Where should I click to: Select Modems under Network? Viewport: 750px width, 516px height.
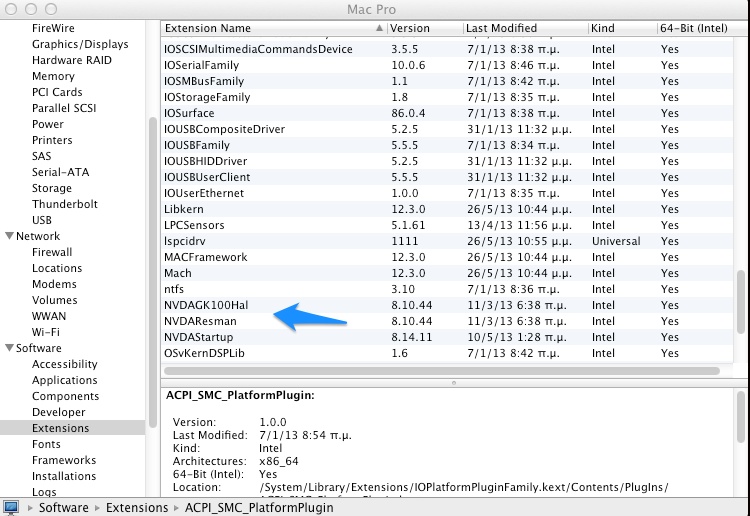point(54,284)
